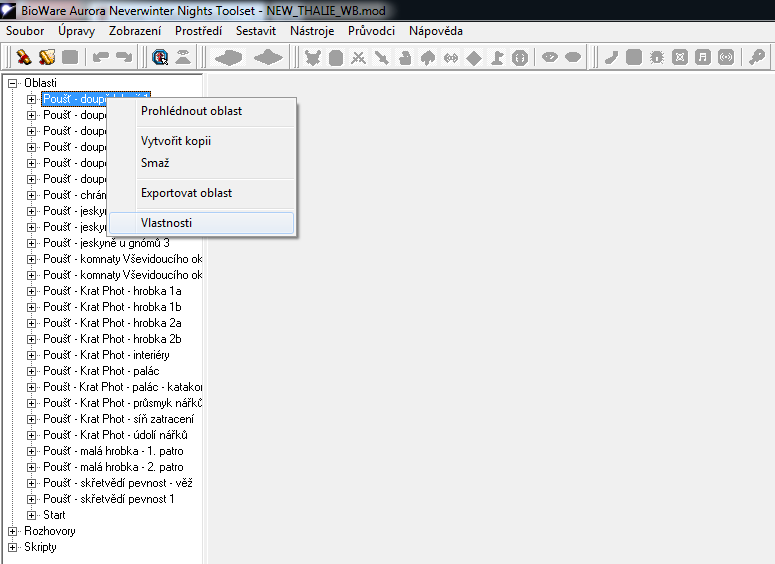Click the area properties magnifier icon
775x564 pixels.
tap(160, 57)
